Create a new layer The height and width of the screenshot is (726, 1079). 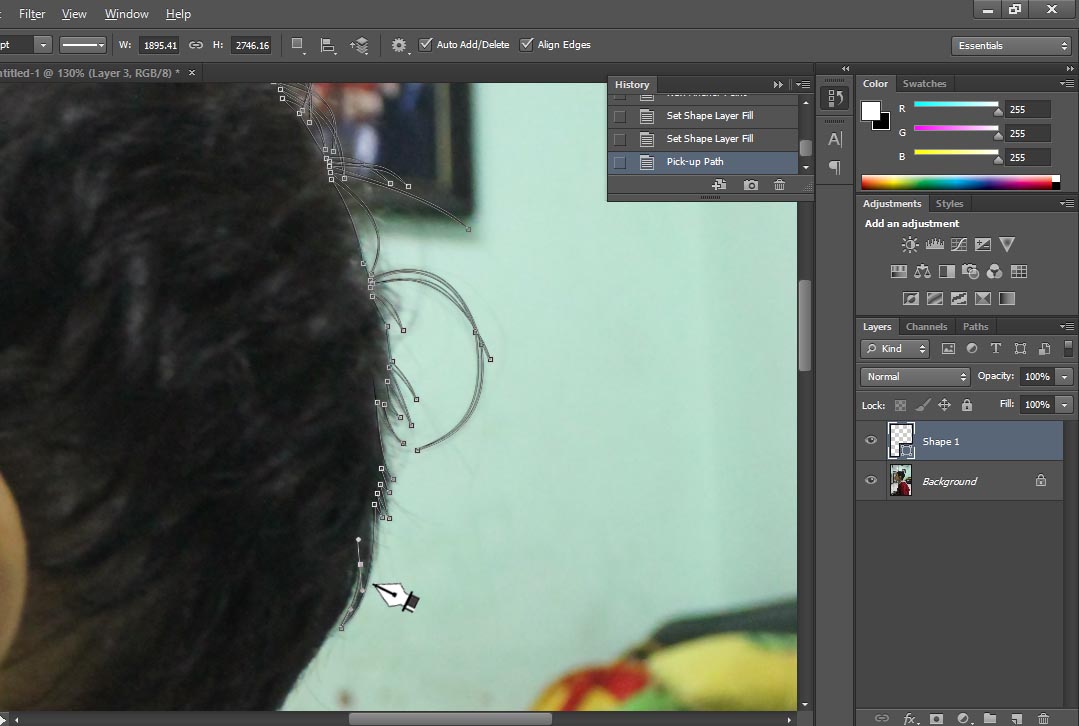tap(1019, 719)
